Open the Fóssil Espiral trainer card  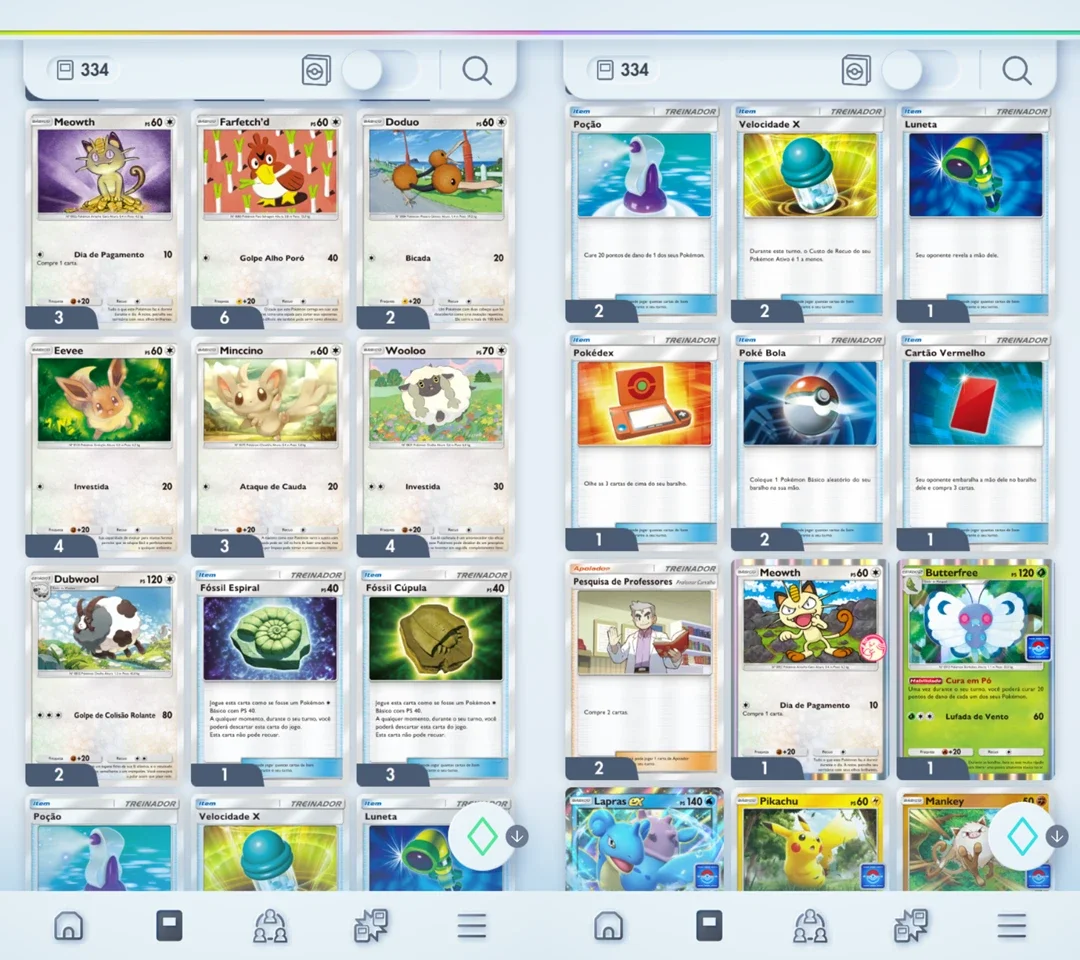tap(270, 676)
